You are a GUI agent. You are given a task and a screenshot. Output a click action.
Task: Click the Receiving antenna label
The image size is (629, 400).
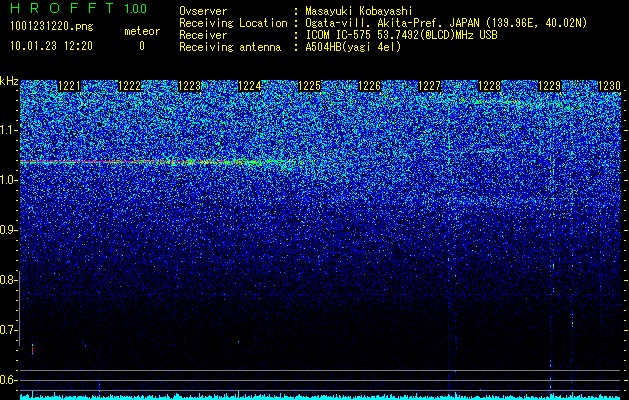click(230, 47)
